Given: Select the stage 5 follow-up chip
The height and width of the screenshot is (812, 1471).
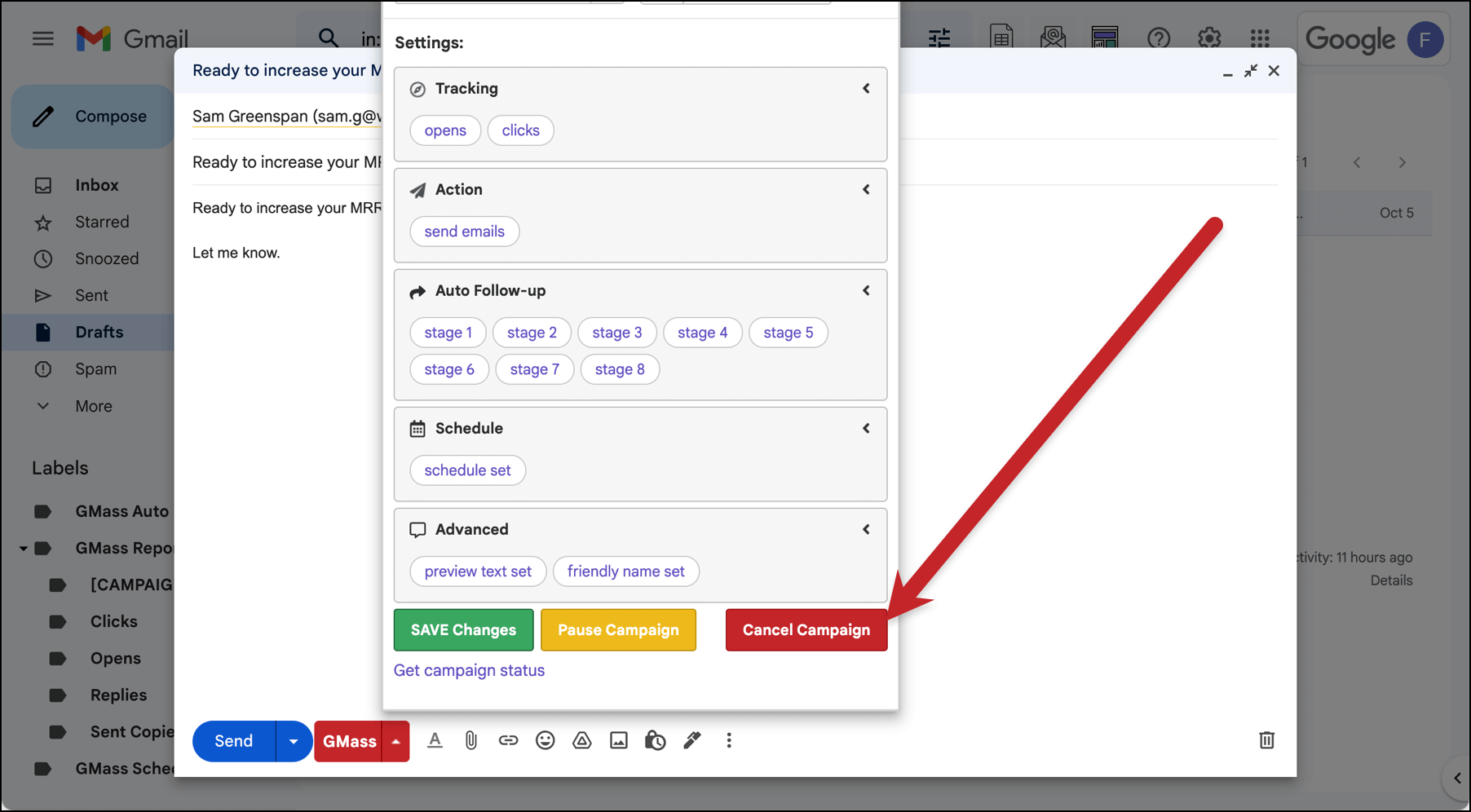Looking at the screenshot, I should coord(789,333).
